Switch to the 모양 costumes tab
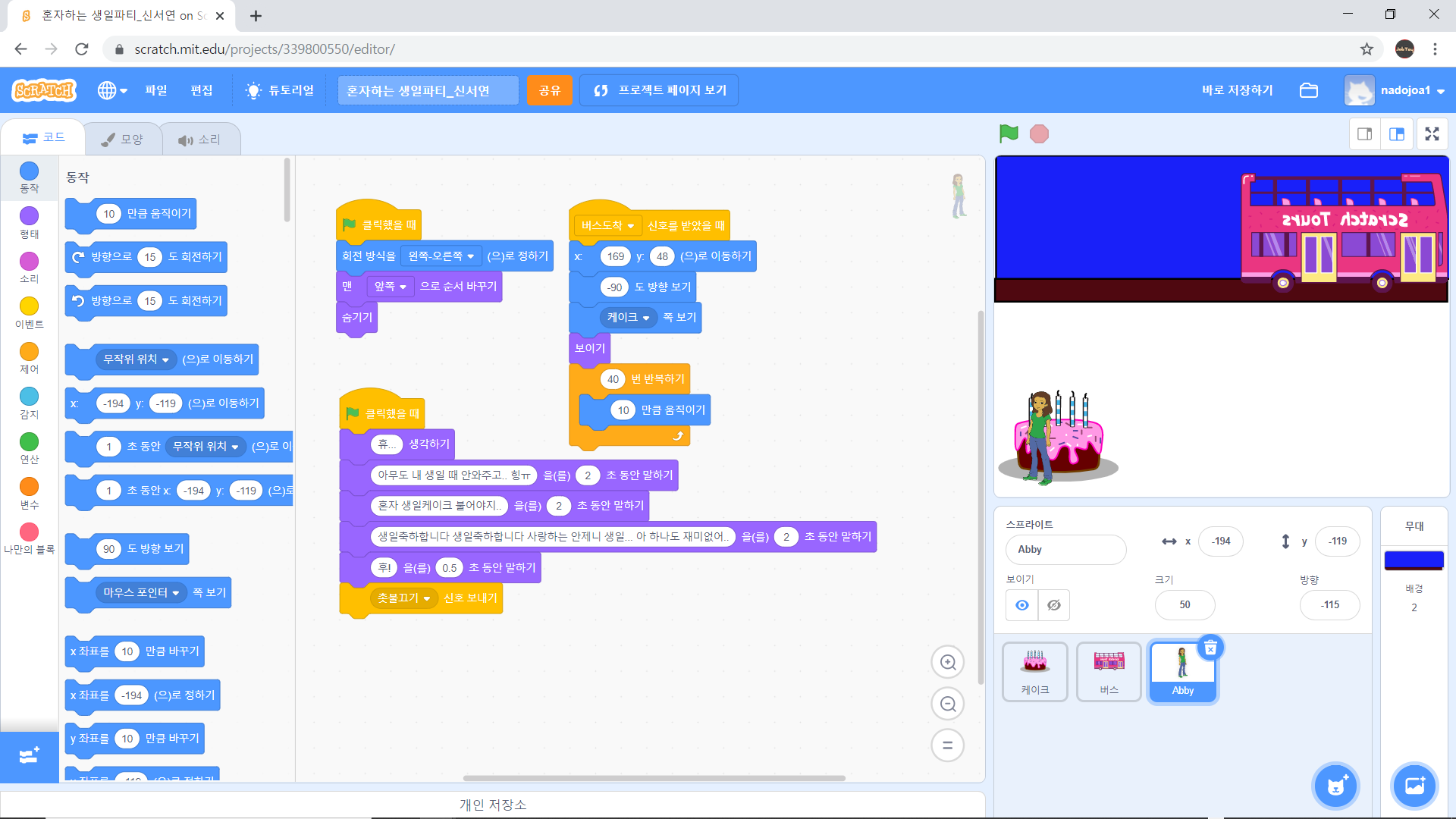 123,140
